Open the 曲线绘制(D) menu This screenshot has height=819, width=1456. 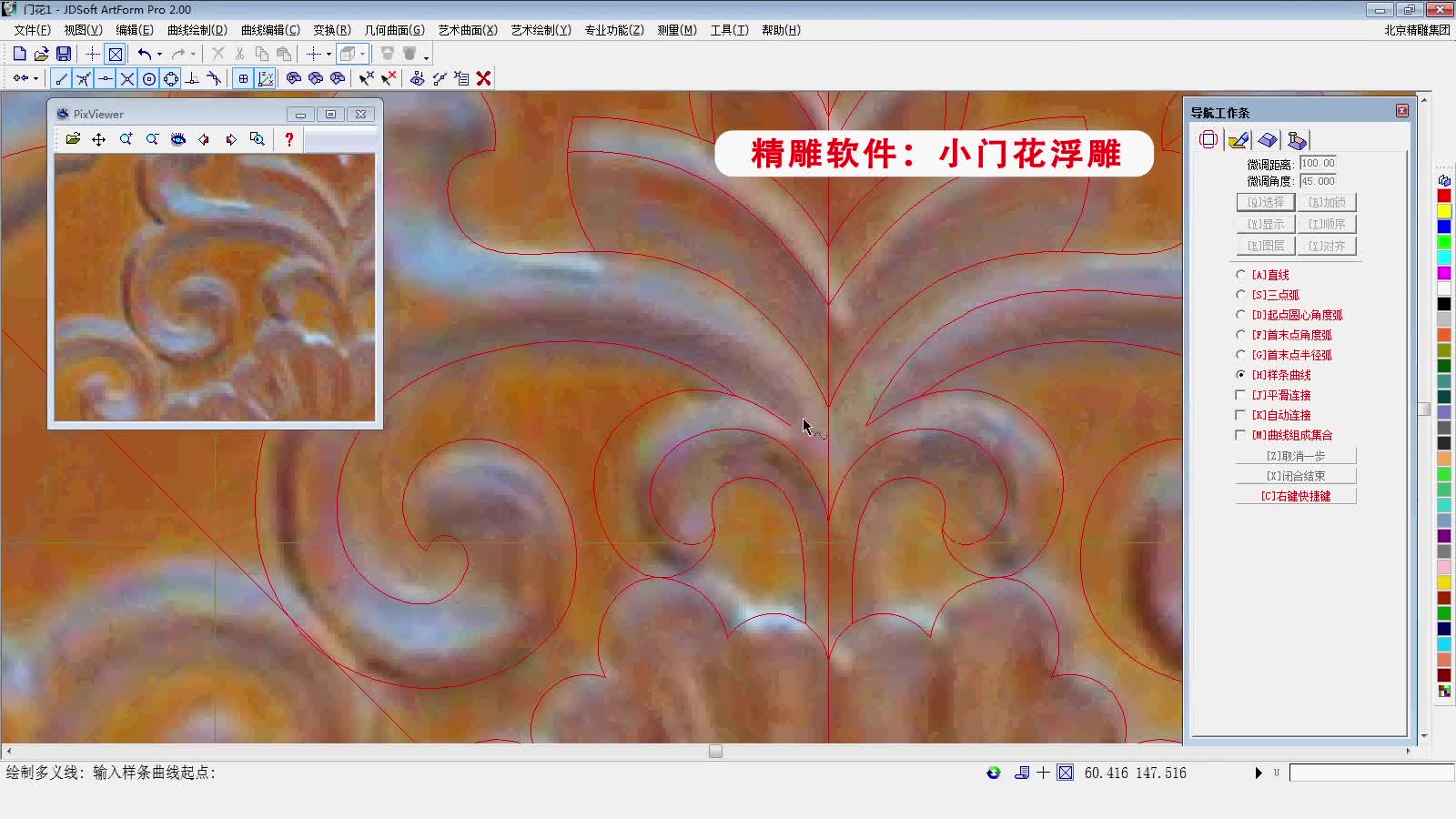198,29
